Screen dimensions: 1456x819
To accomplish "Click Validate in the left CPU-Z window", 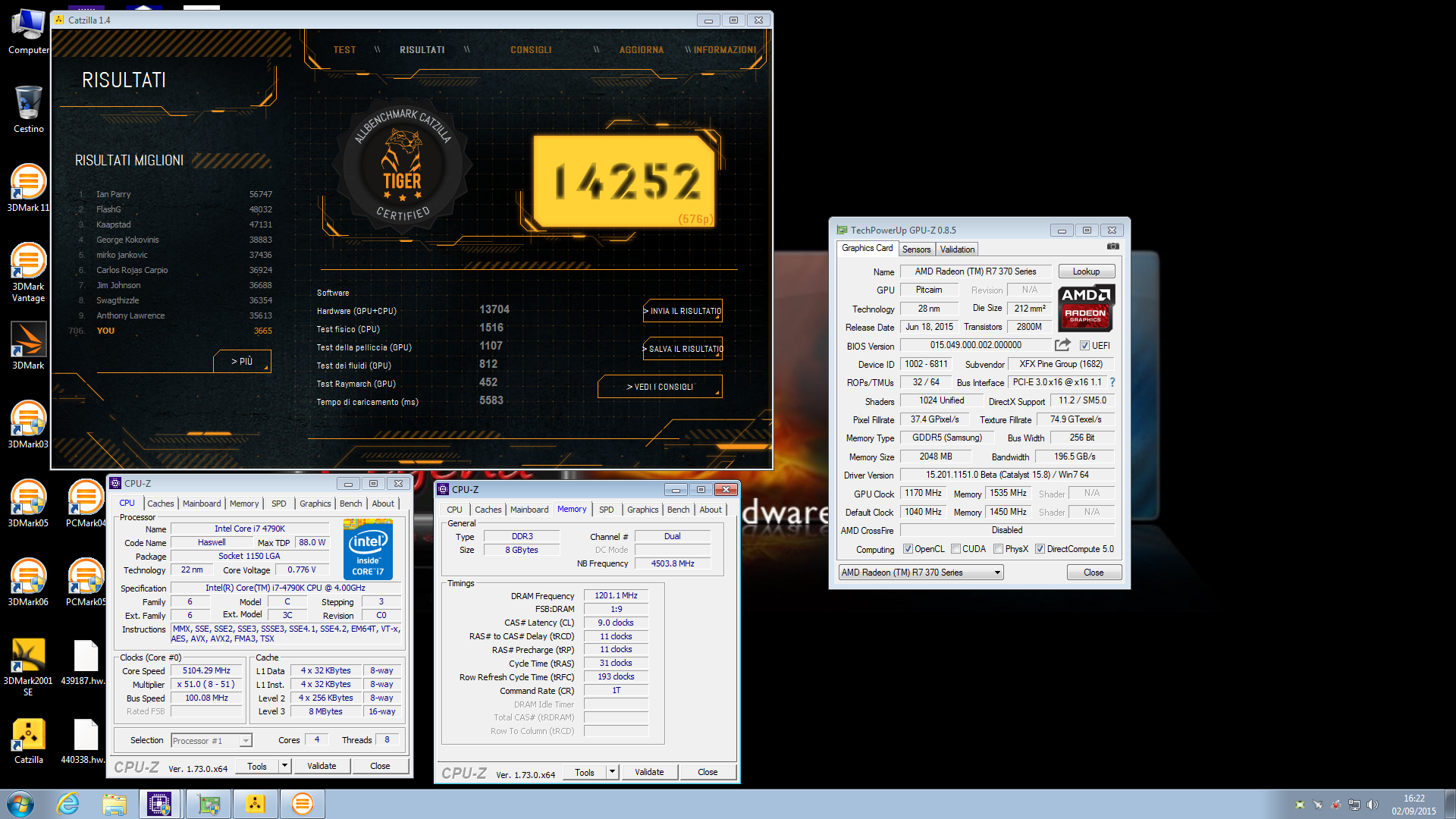I will 322,766.
